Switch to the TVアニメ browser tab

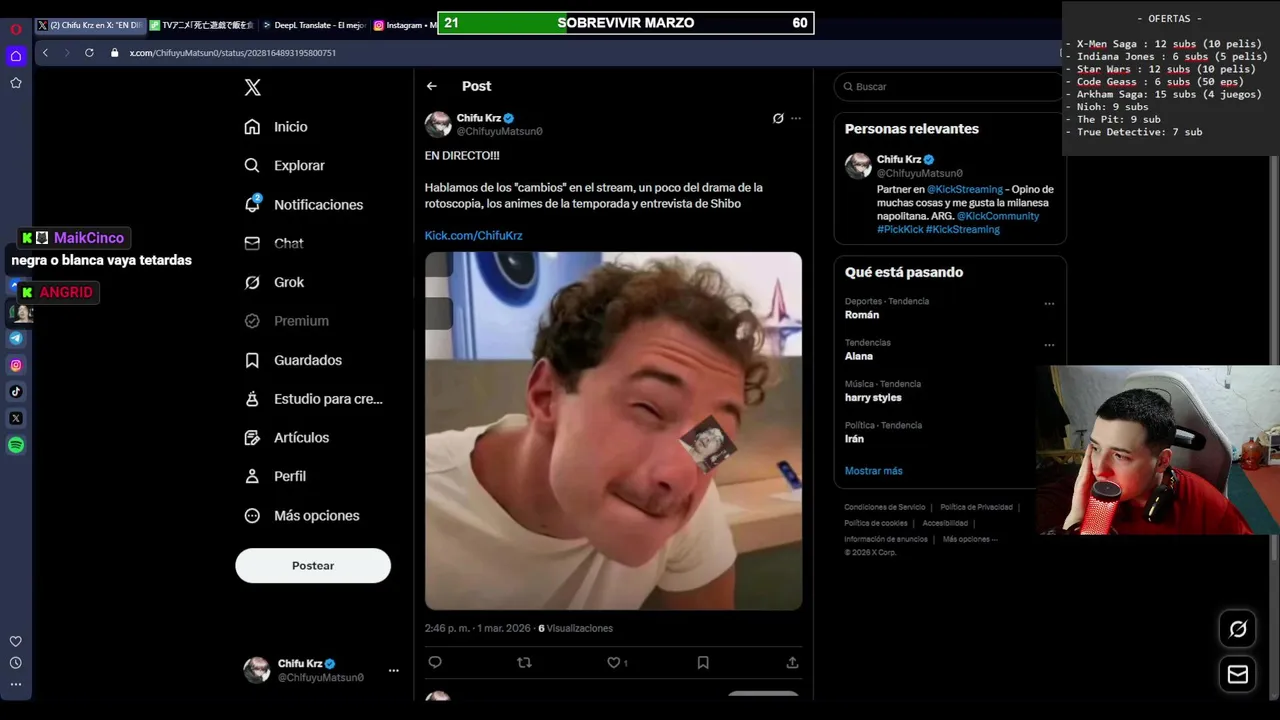pyautogui.click(x=202, y=25)
